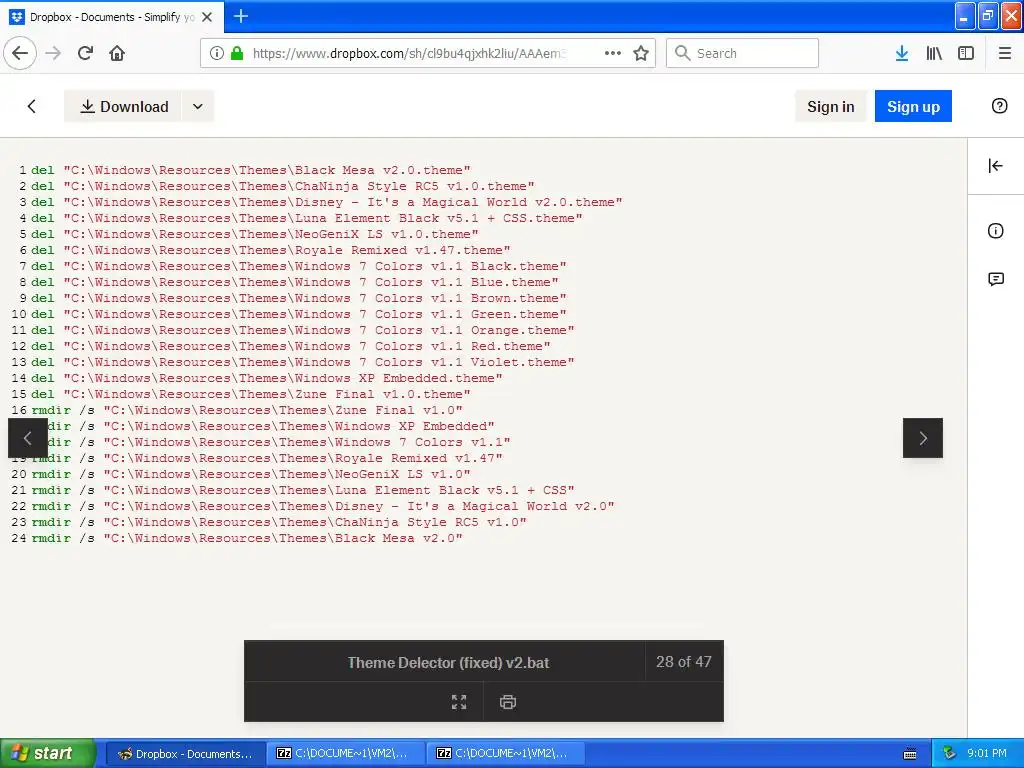Enter fullscreen preview with the expand icon
The image size is (1024, 768).
[x=459, y=702]
